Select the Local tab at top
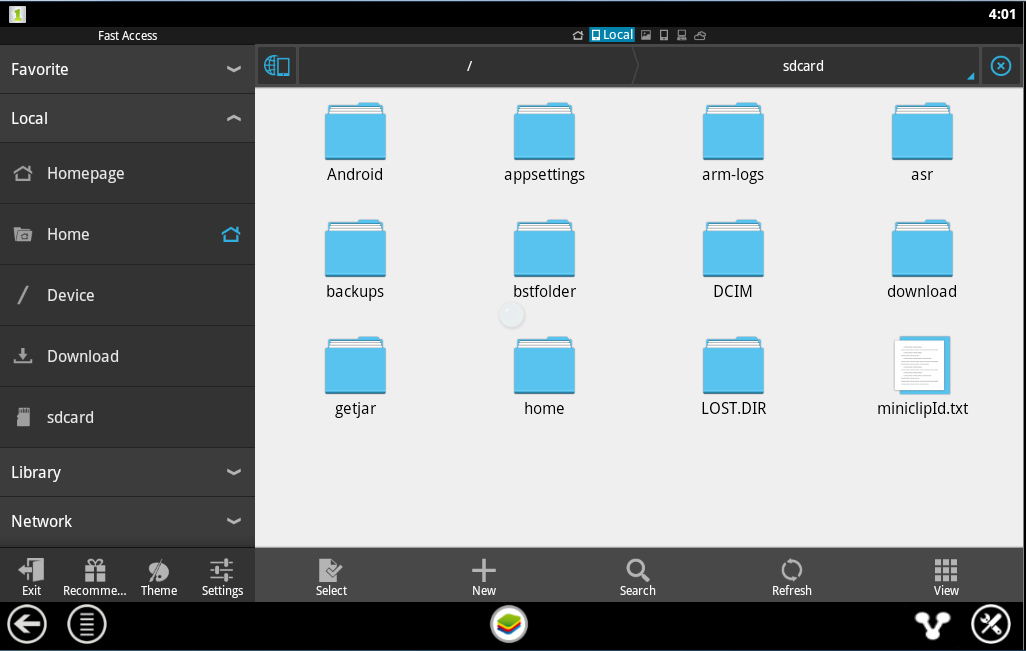1026x651 pixels. click(612, 35)
